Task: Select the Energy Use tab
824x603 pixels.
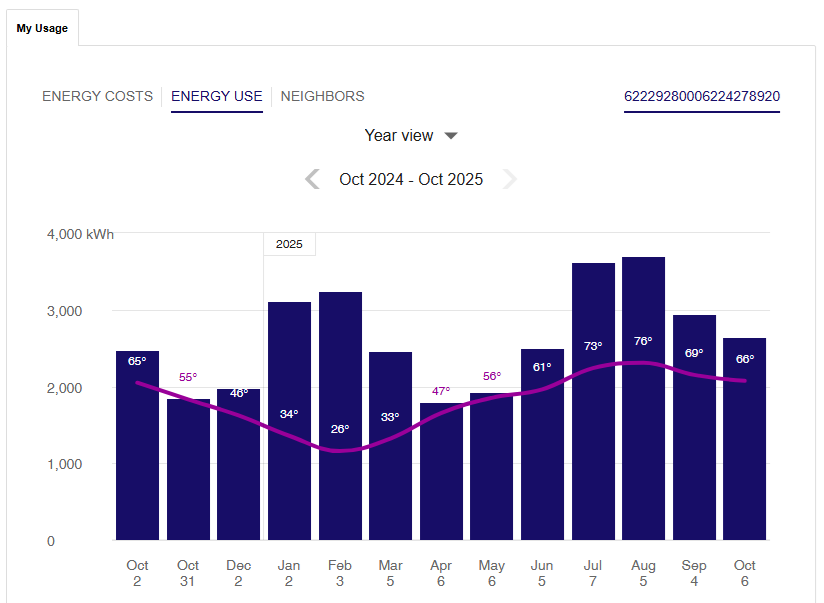Action: [217, 97]
